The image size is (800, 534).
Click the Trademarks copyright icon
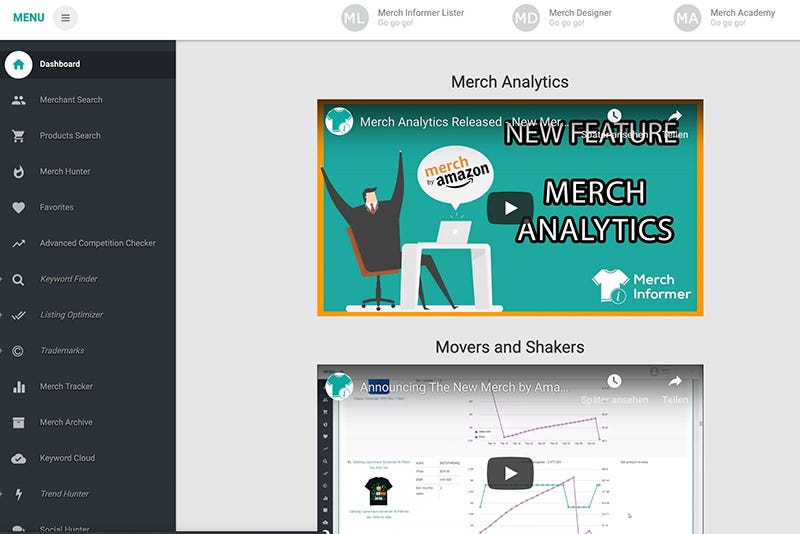pyautogui.click(x=18, y=351)
